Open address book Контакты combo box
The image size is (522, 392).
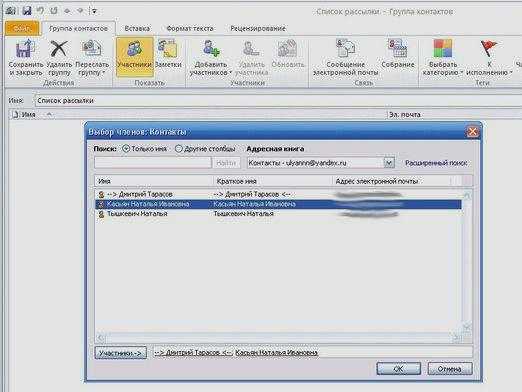[321, 163]
